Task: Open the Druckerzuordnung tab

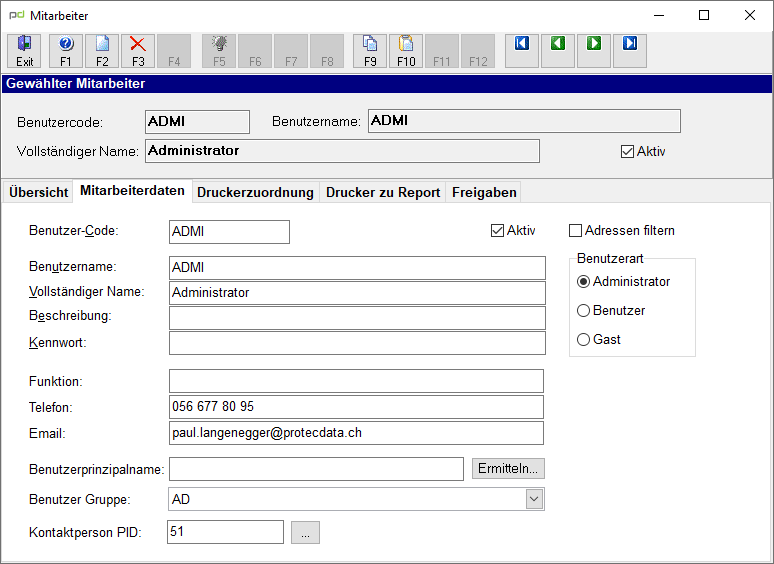Action: point(255,192)
